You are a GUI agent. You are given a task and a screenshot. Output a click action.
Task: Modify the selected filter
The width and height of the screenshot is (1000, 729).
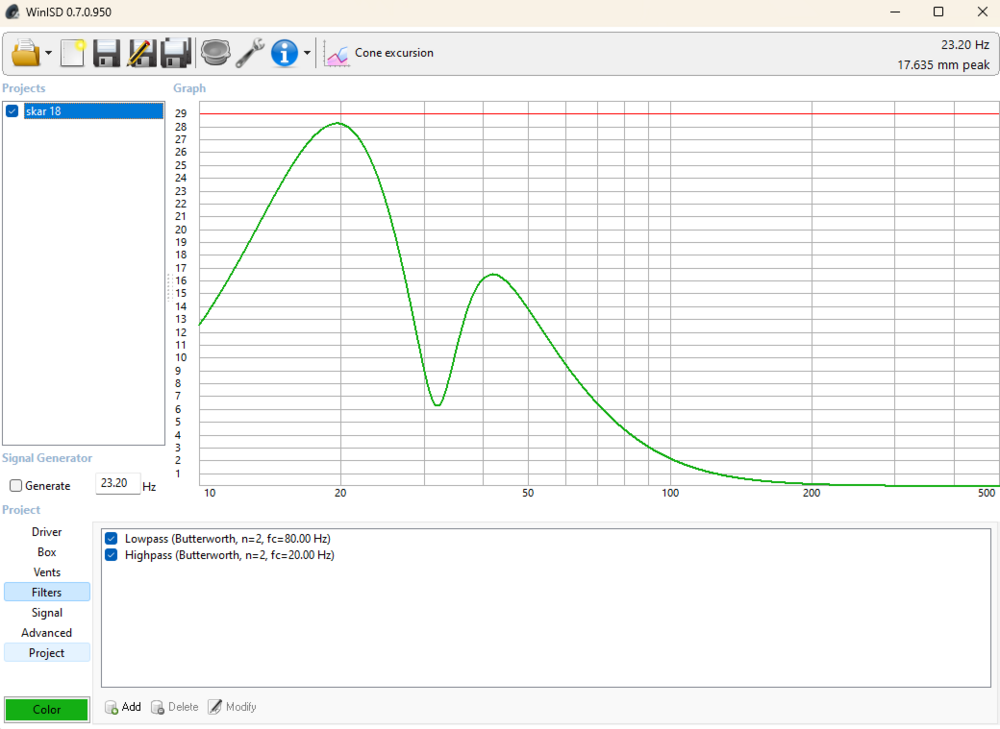coord(232,707)
